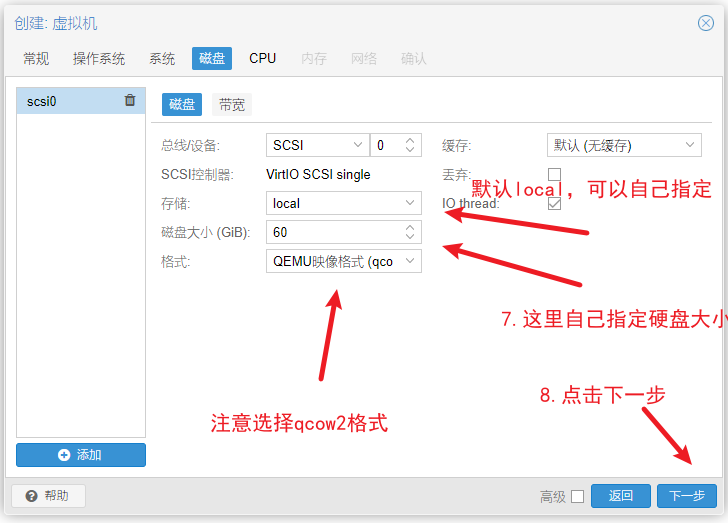
Task: Switch to the CPU tab
Action: point(263,58)
